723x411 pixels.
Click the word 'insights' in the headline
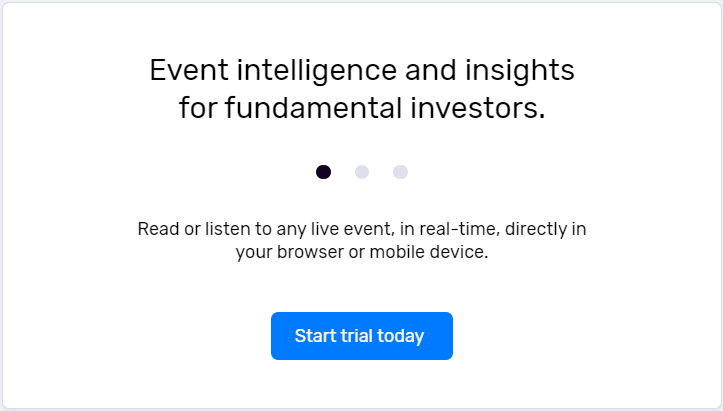[x=519, y=71]
